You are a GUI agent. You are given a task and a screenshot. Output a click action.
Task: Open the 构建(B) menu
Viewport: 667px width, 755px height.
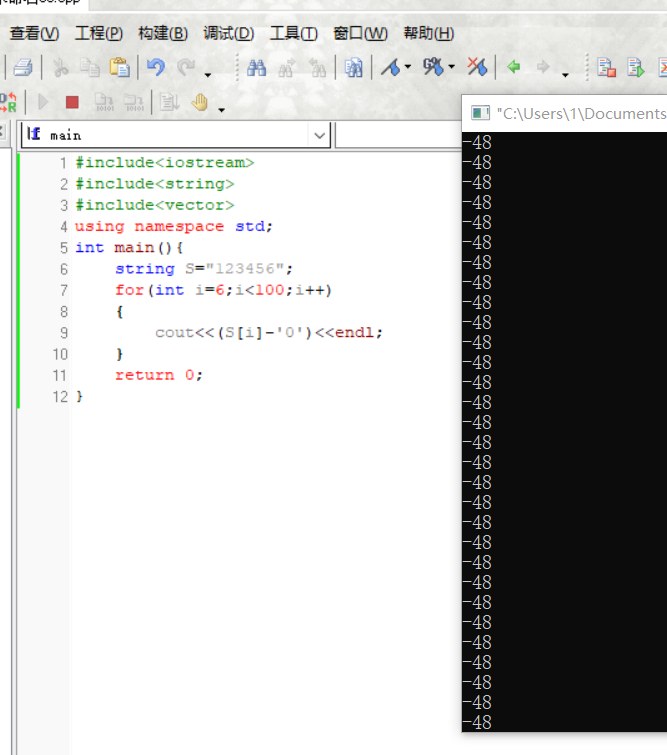pyautogui.click(x=163, y=33)
